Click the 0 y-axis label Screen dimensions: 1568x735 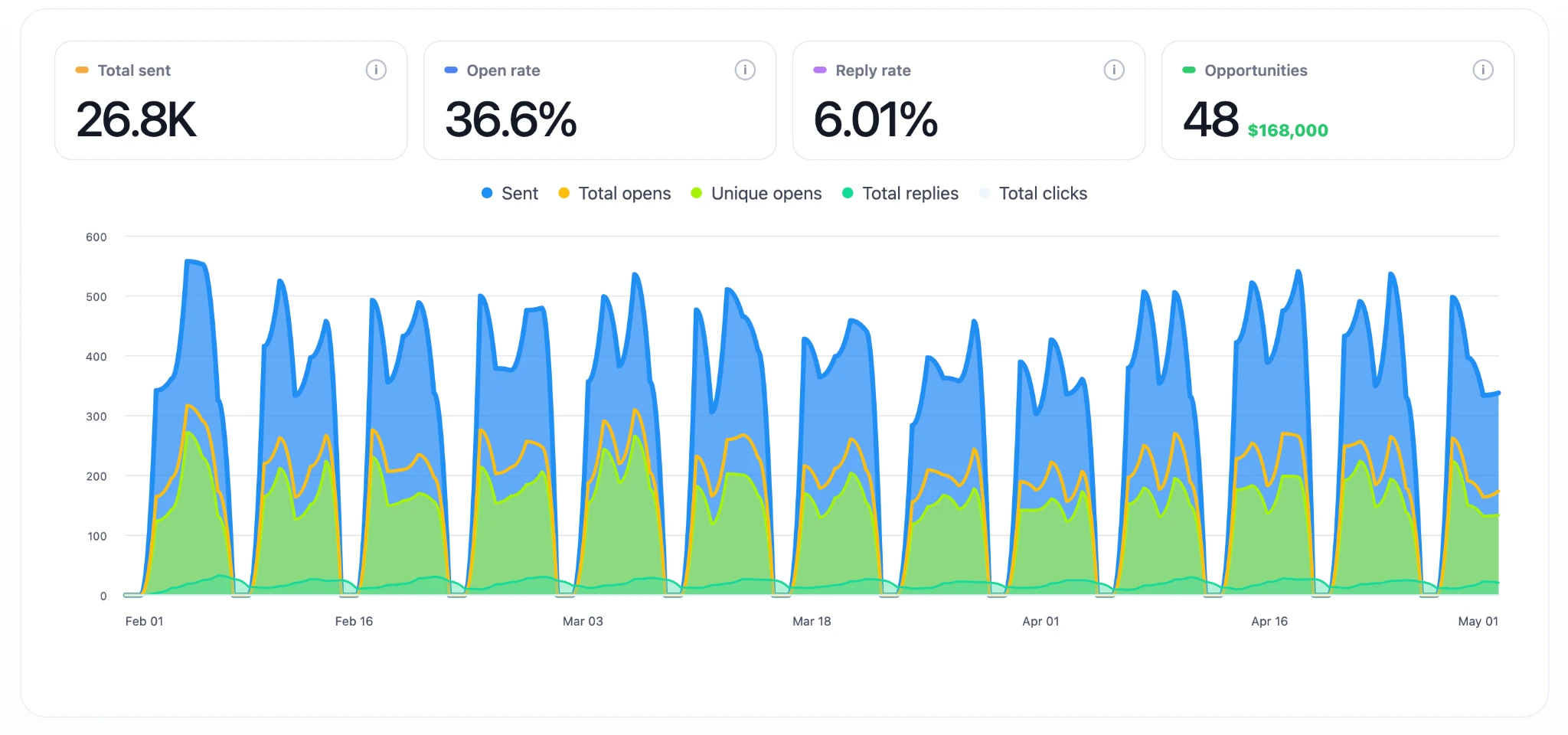[x=103, y=596]
